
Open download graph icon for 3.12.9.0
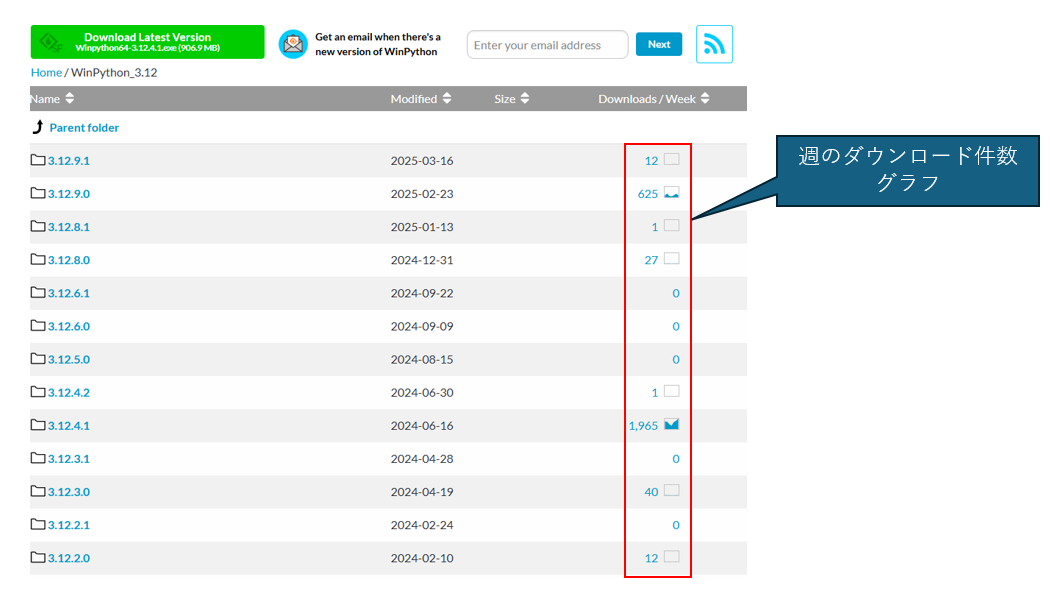tap(671, 193)
